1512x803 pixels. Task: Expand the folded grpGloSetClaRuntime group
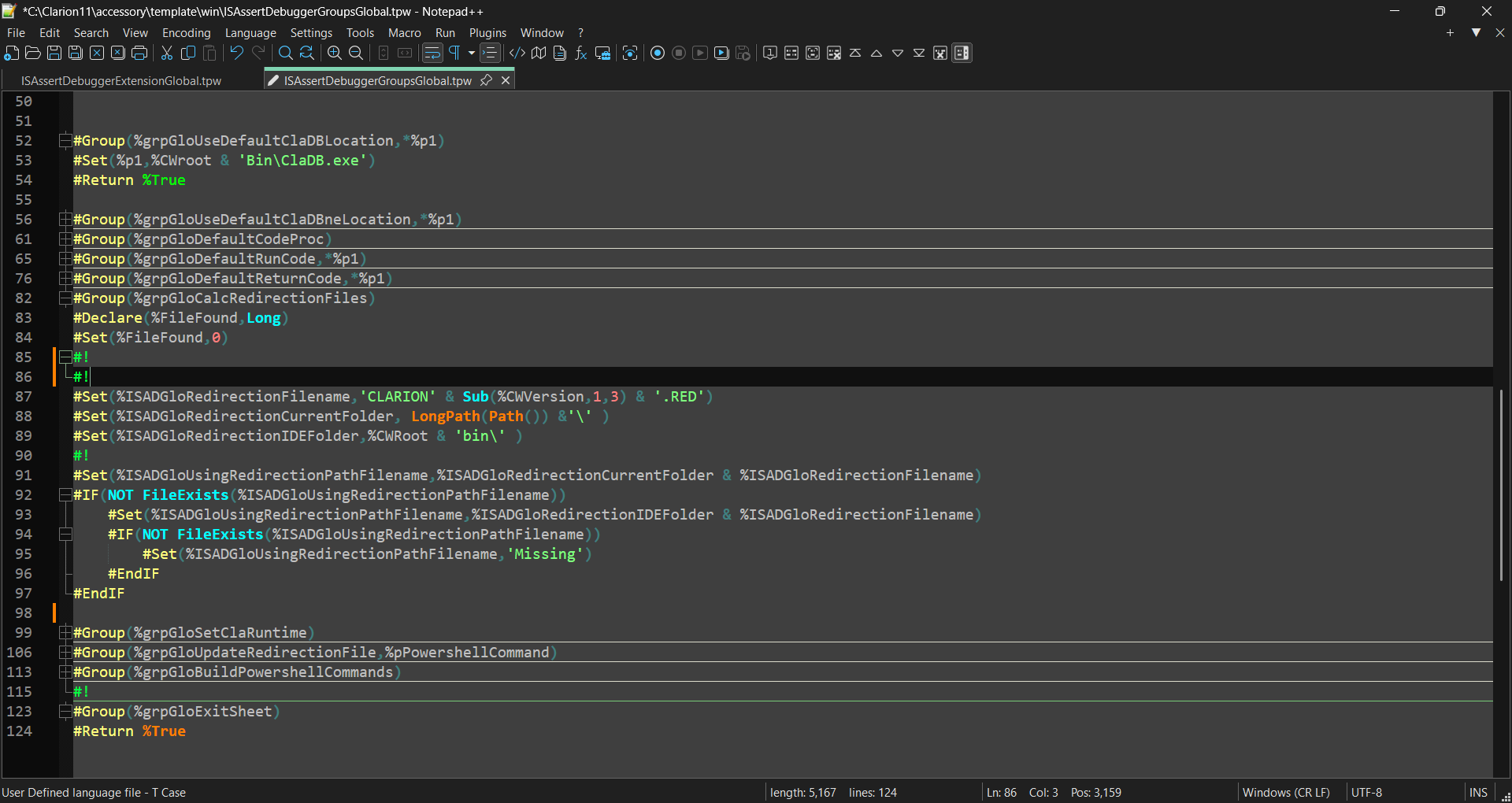(x=65, y=633)
